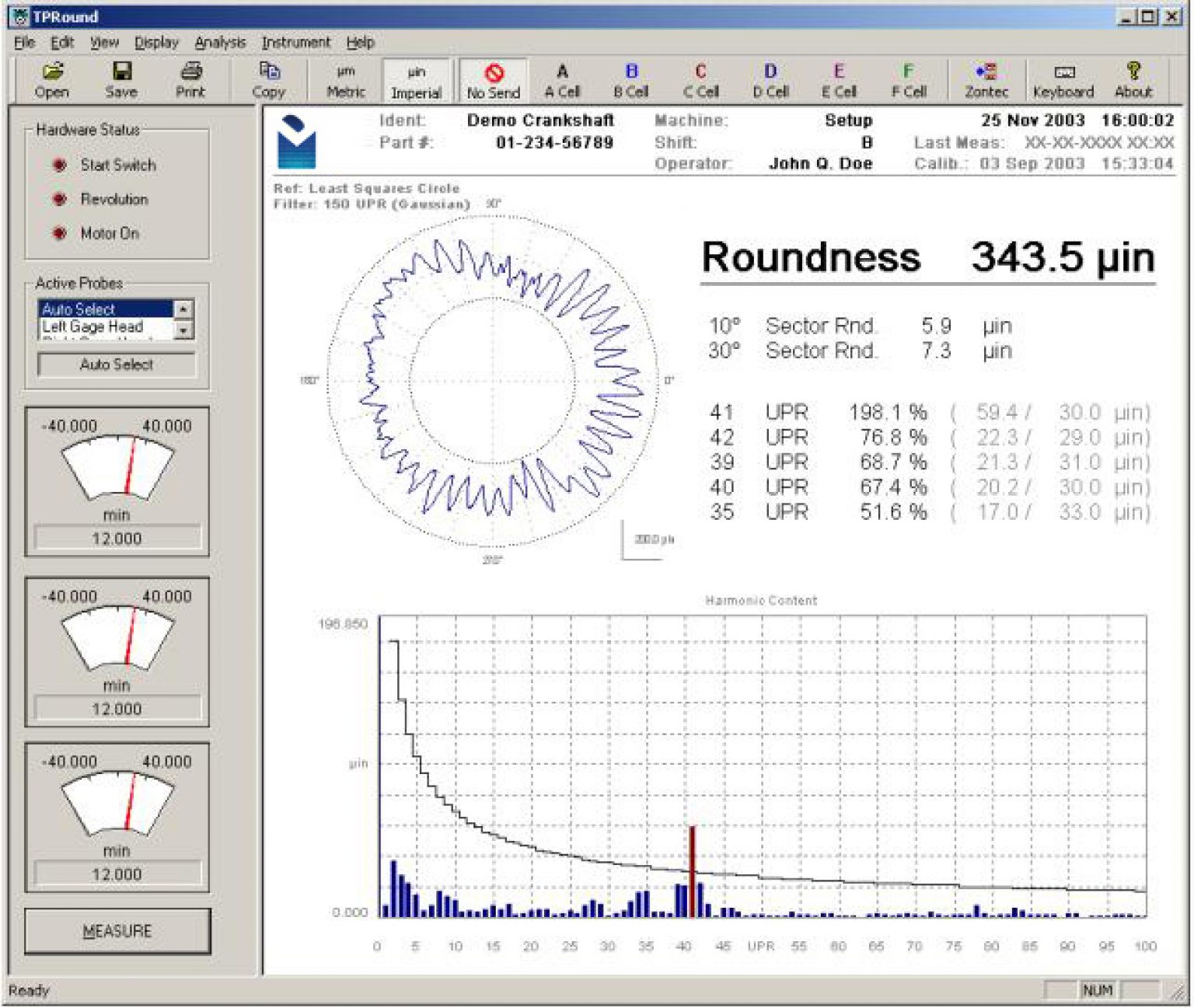The height and width of the screenshot is (1008, 1194).
Task: Open the Analysis menu
Action: (x=220, y=42)
